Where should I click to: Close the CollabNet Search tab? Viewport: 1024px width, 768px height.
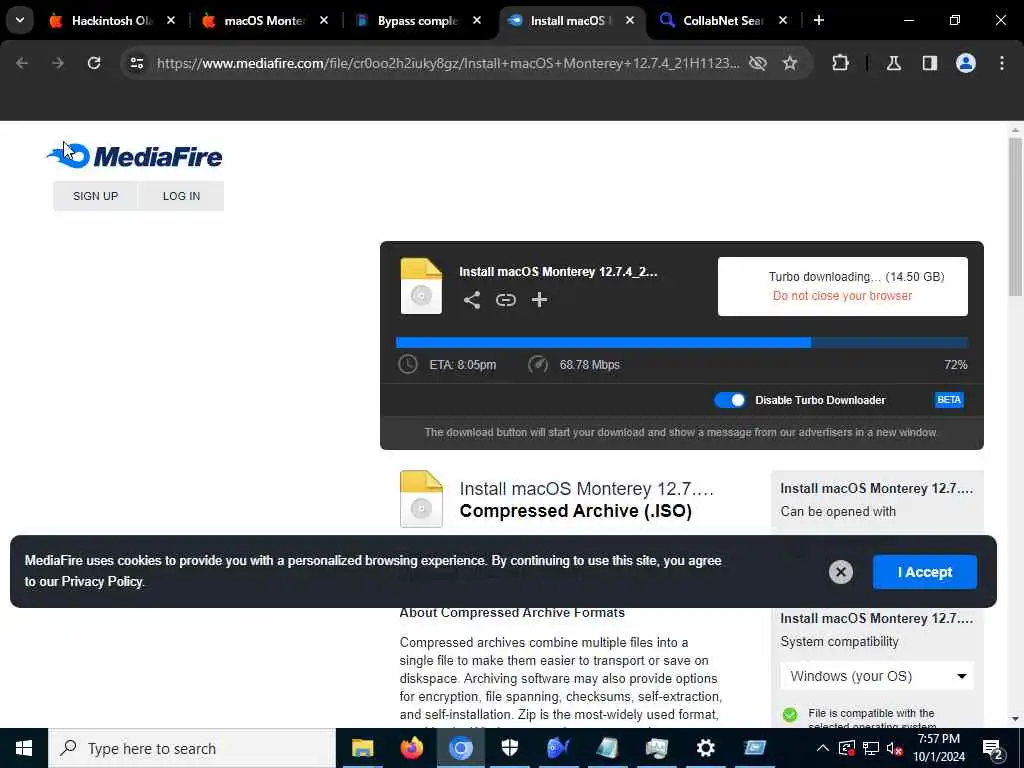[783, 20]
